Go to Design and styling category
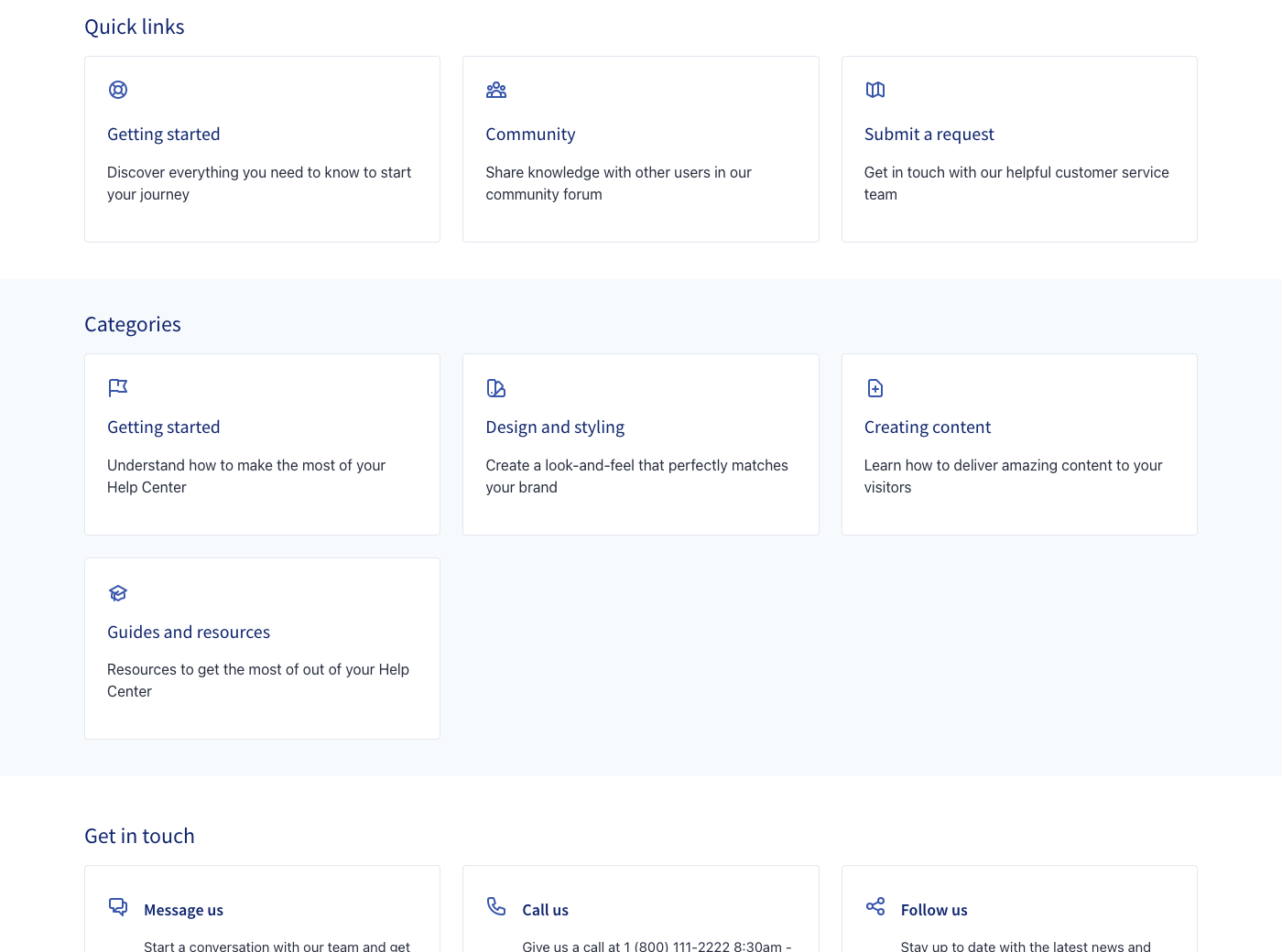The height and width of the screenshot is (952, 1282). click(555, 427)
